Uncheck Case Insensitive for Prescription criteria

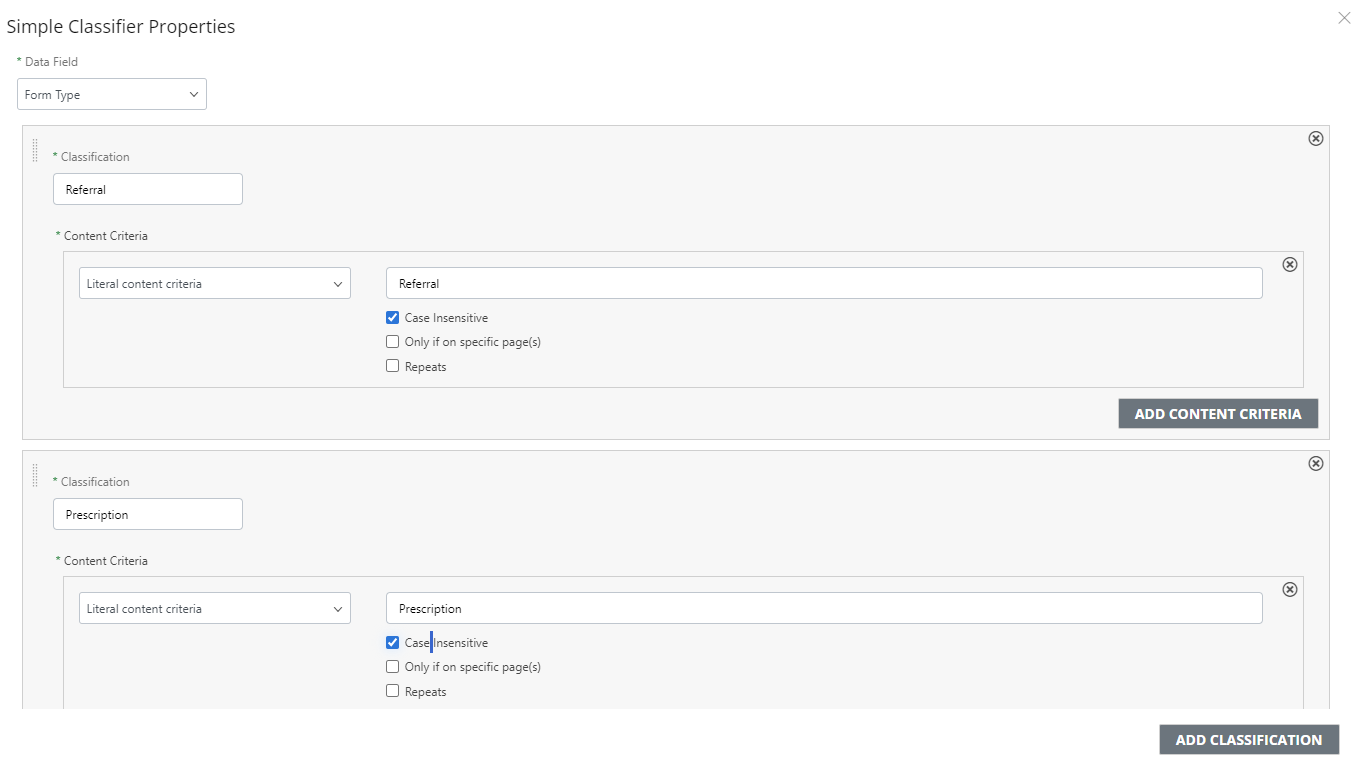tap(393, 643)
